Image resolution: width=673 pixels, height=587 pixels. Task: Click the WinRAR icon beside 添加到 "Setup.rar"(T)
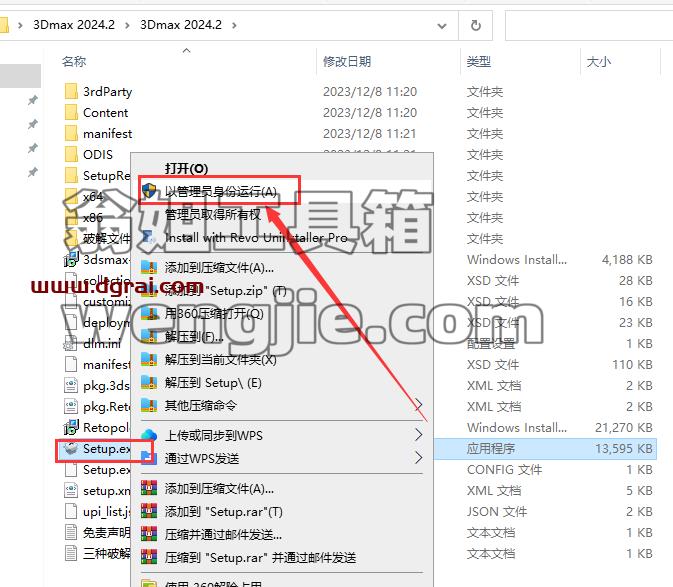(149, 511)
